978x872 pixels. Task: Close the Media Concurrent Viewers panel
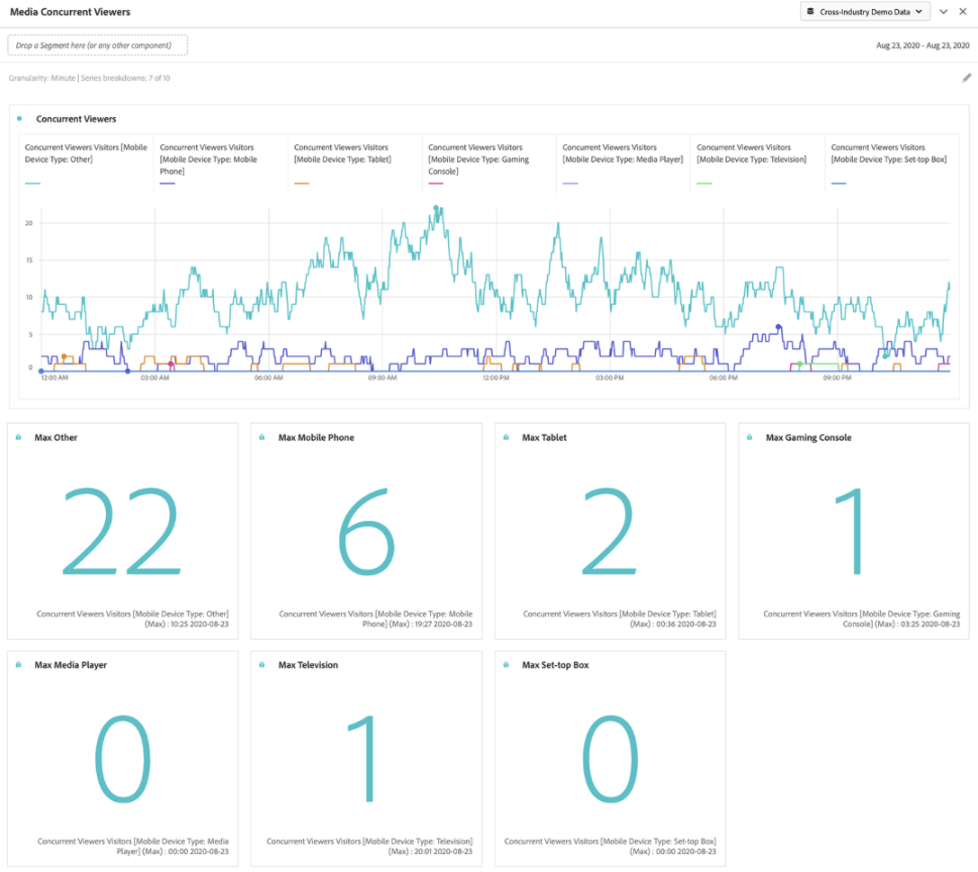[x=963, y=12]
